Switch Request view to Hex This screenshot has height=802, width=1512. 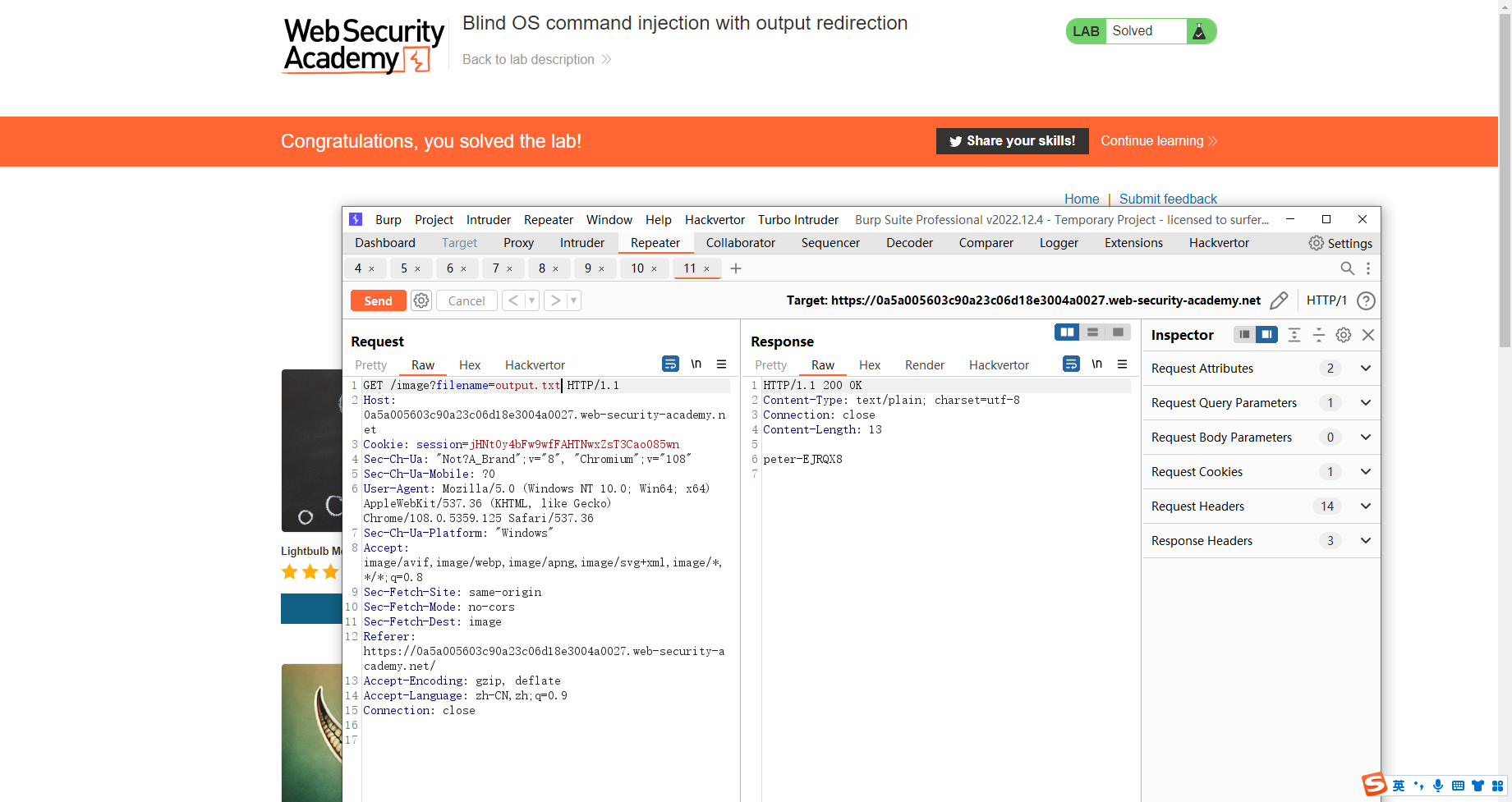click(470, 365)
